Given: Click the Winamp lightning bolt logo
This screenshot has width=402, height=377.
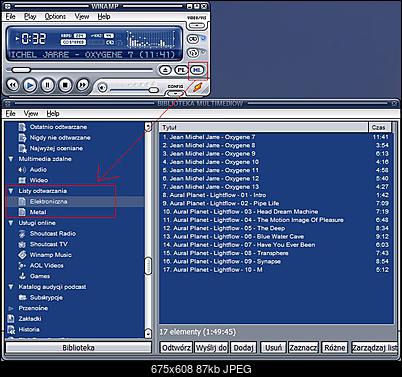Looking at the screenshot, I should point(197,87).
